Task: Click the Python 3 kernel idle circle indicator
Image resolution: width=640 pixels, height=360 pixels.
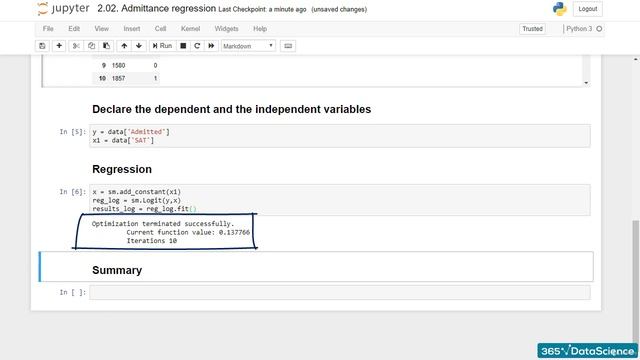Action: tap(599, 29)
